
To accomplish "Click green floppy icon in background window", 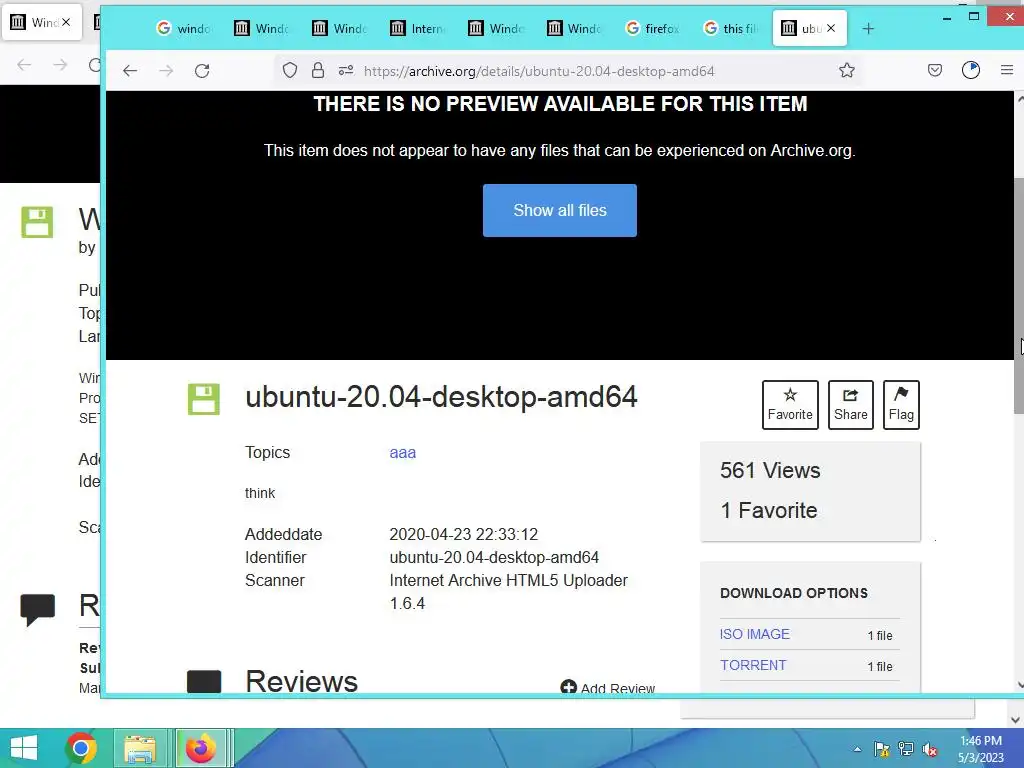I will pyautogui.click(x=37, y=222).
